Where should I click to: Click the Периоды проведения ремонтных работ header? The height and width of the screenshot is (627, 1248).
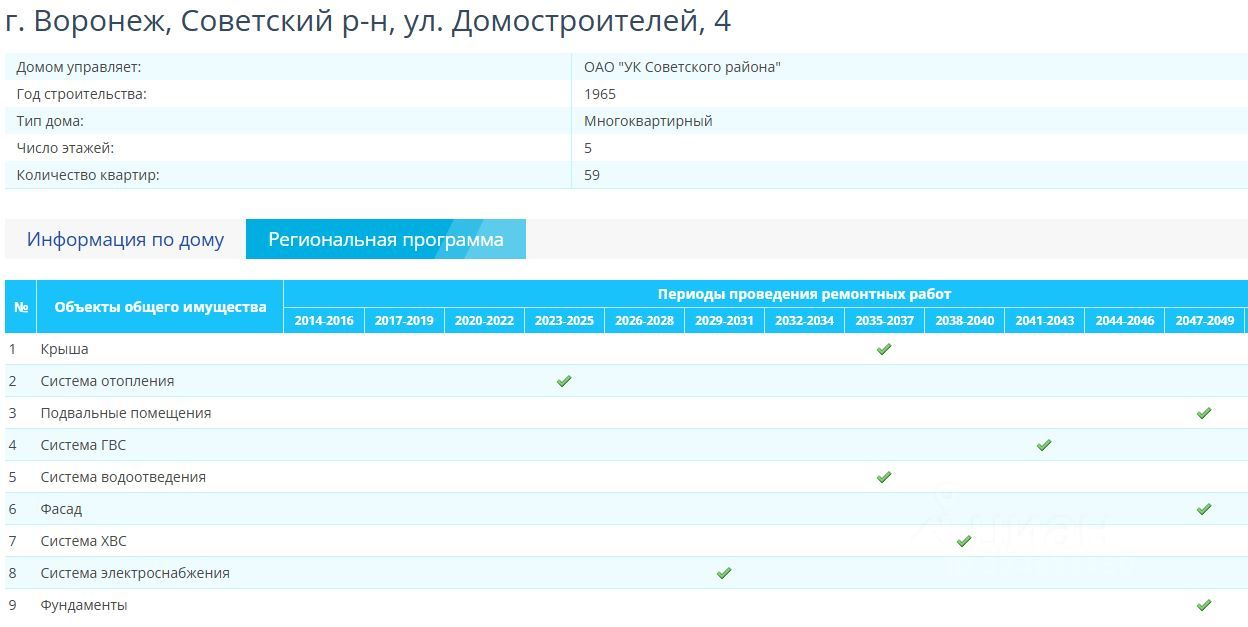coord(804,294)
